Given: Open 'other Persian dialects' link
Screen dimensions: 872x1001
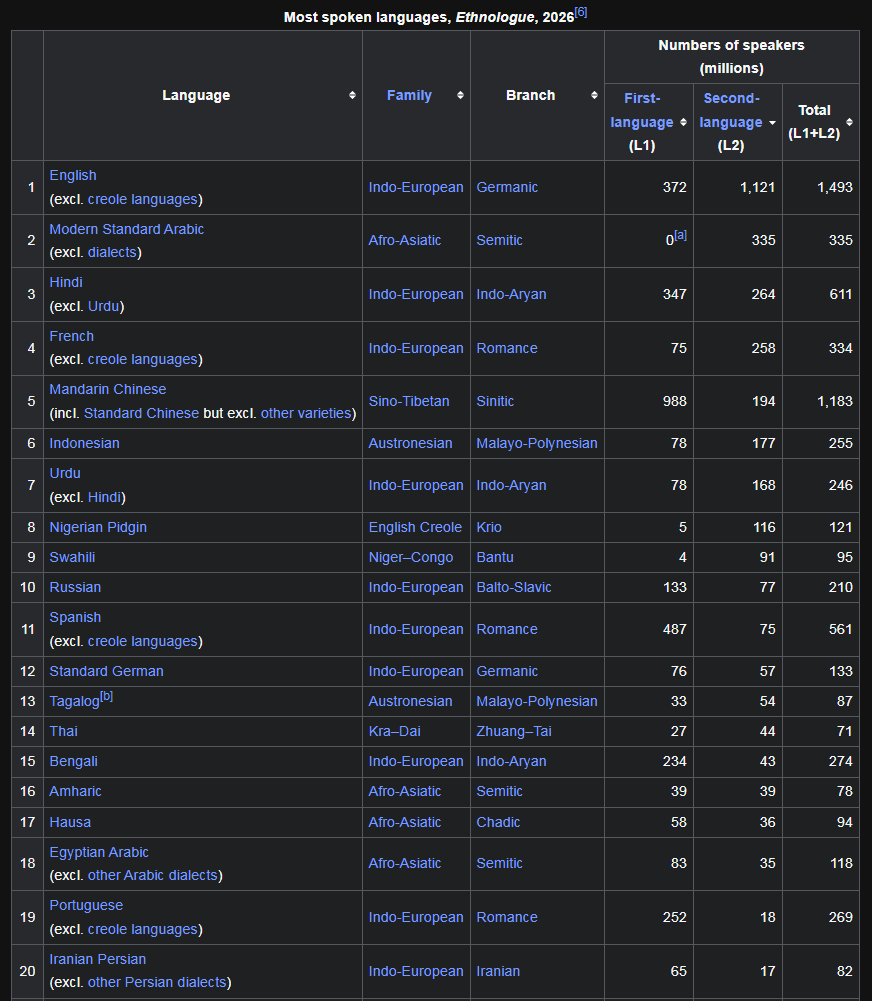Looking at the screenshot, I should 157,982.
